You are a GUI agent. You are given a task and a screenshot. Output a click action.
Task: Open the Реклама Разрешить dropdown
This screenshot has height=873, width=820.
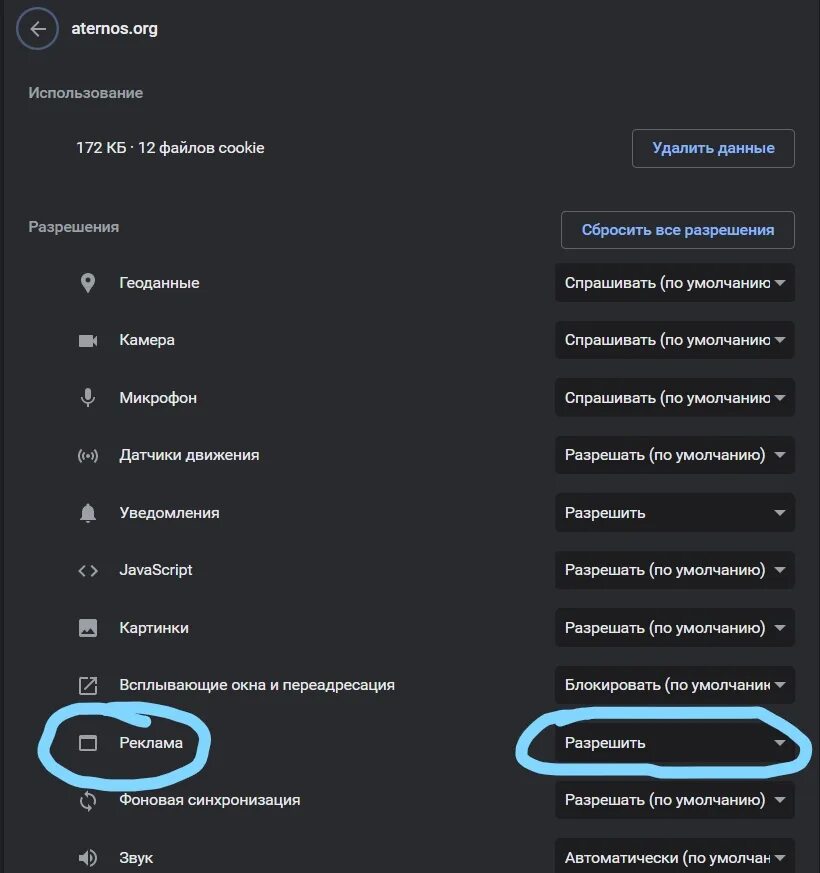click(x=675, y=743)
